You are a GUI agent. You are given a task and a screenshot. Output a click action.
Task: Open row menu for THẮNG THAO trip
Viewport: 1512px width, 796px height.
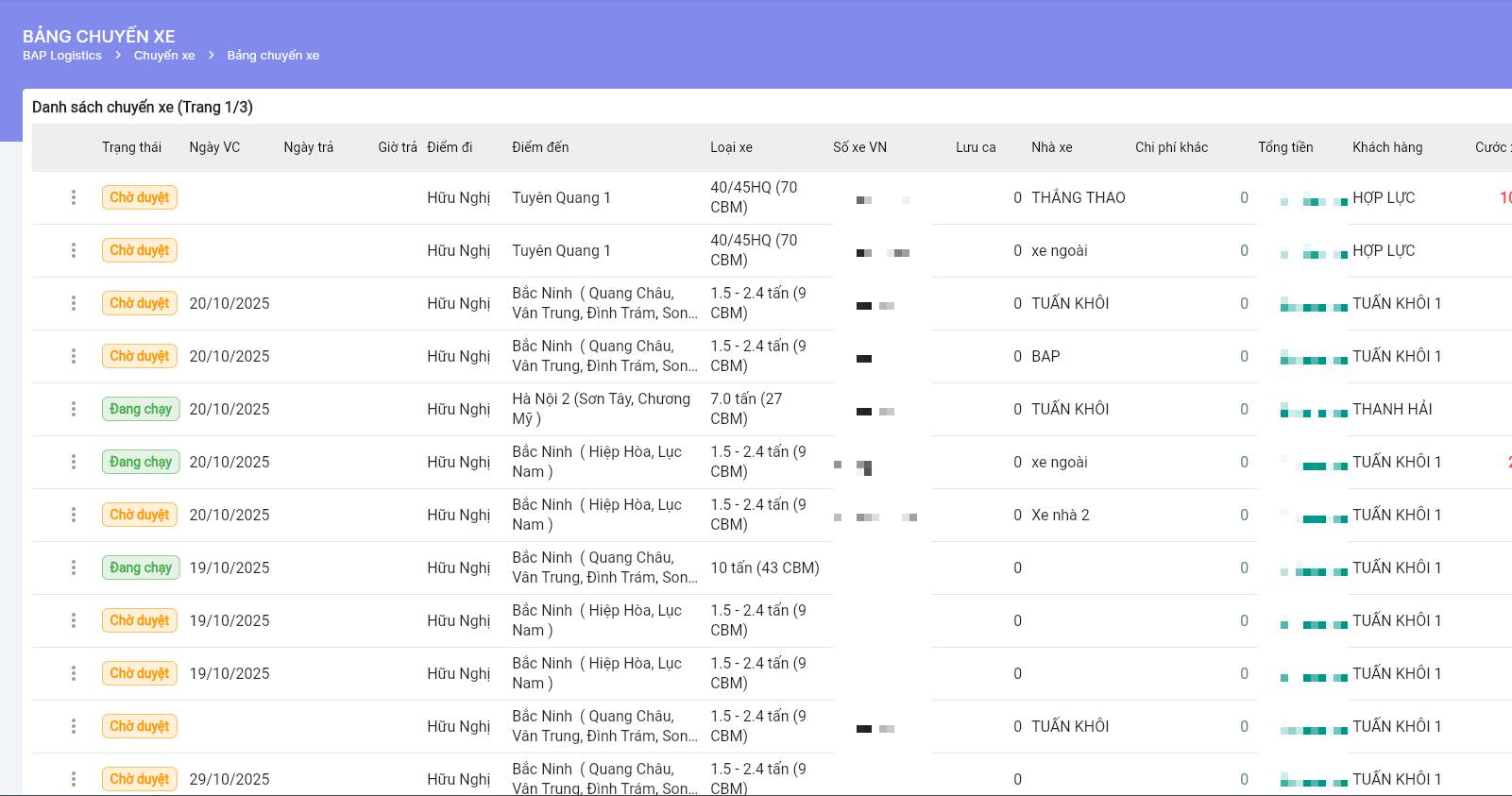coord(74,197)
